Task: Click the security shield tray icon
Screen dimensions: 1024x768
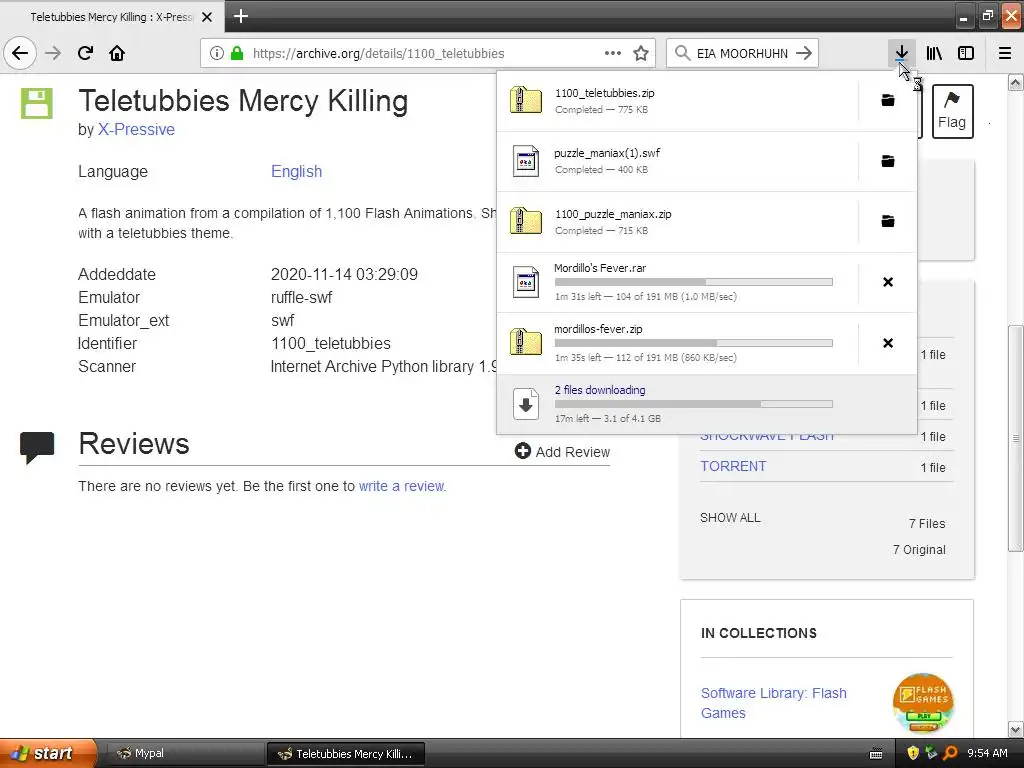Action: click(x=913, y=753)
